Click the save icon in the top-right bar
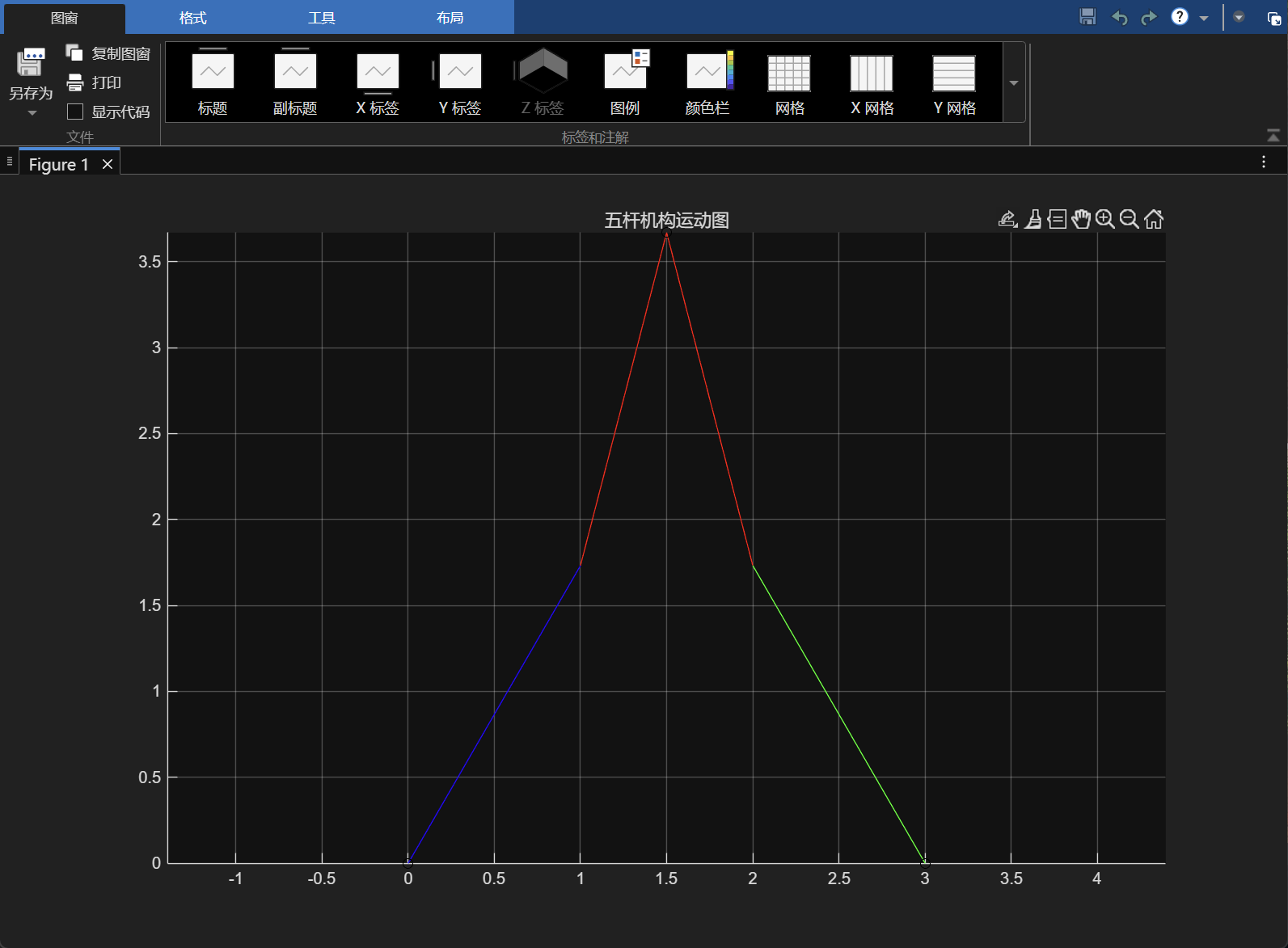The image size is (1288, 948). (1087, 17)
